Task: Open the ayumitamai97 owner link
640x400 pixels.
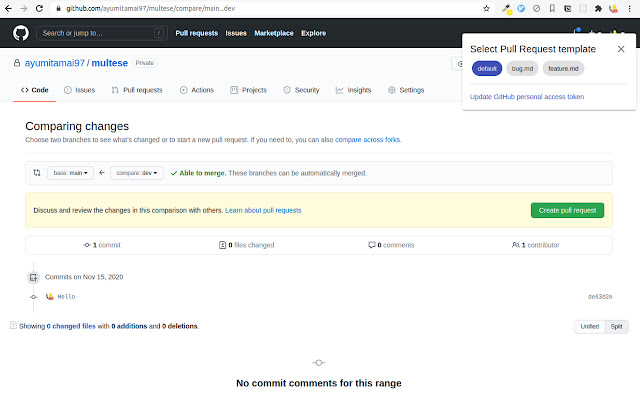Action: pos(55,63)
